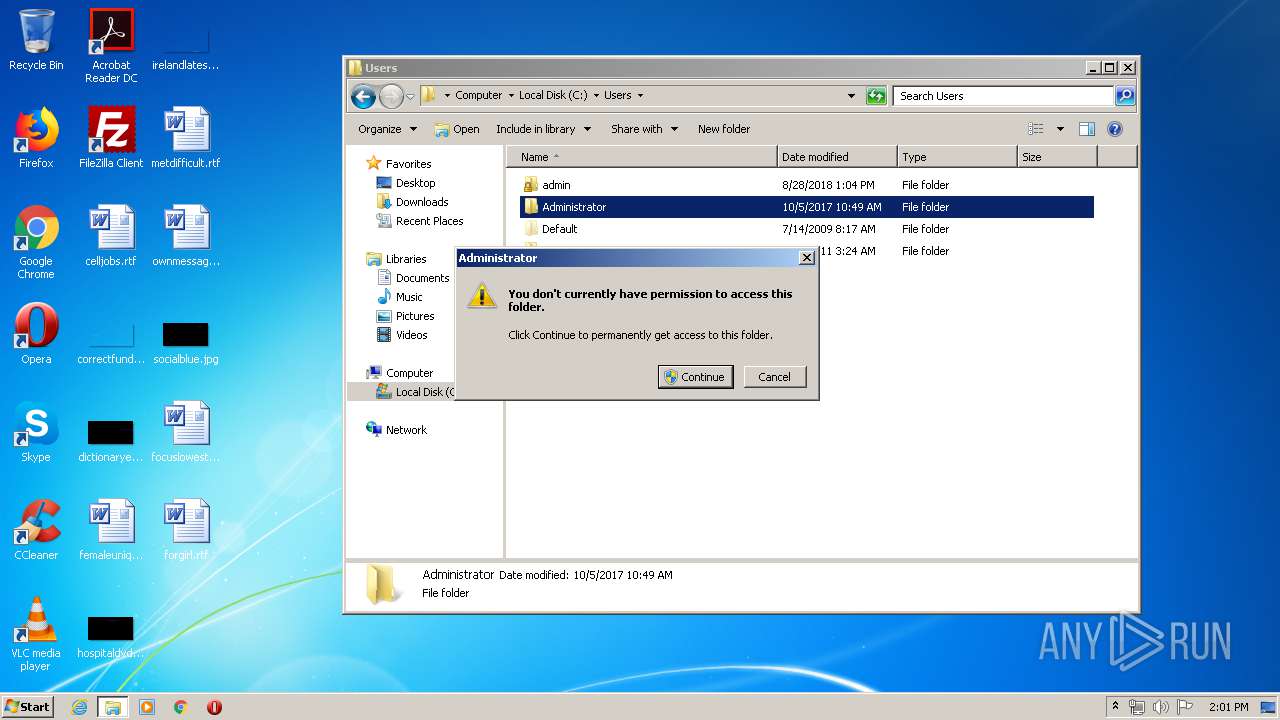Click Computer in the address breadcrumb

coord(478,96)
